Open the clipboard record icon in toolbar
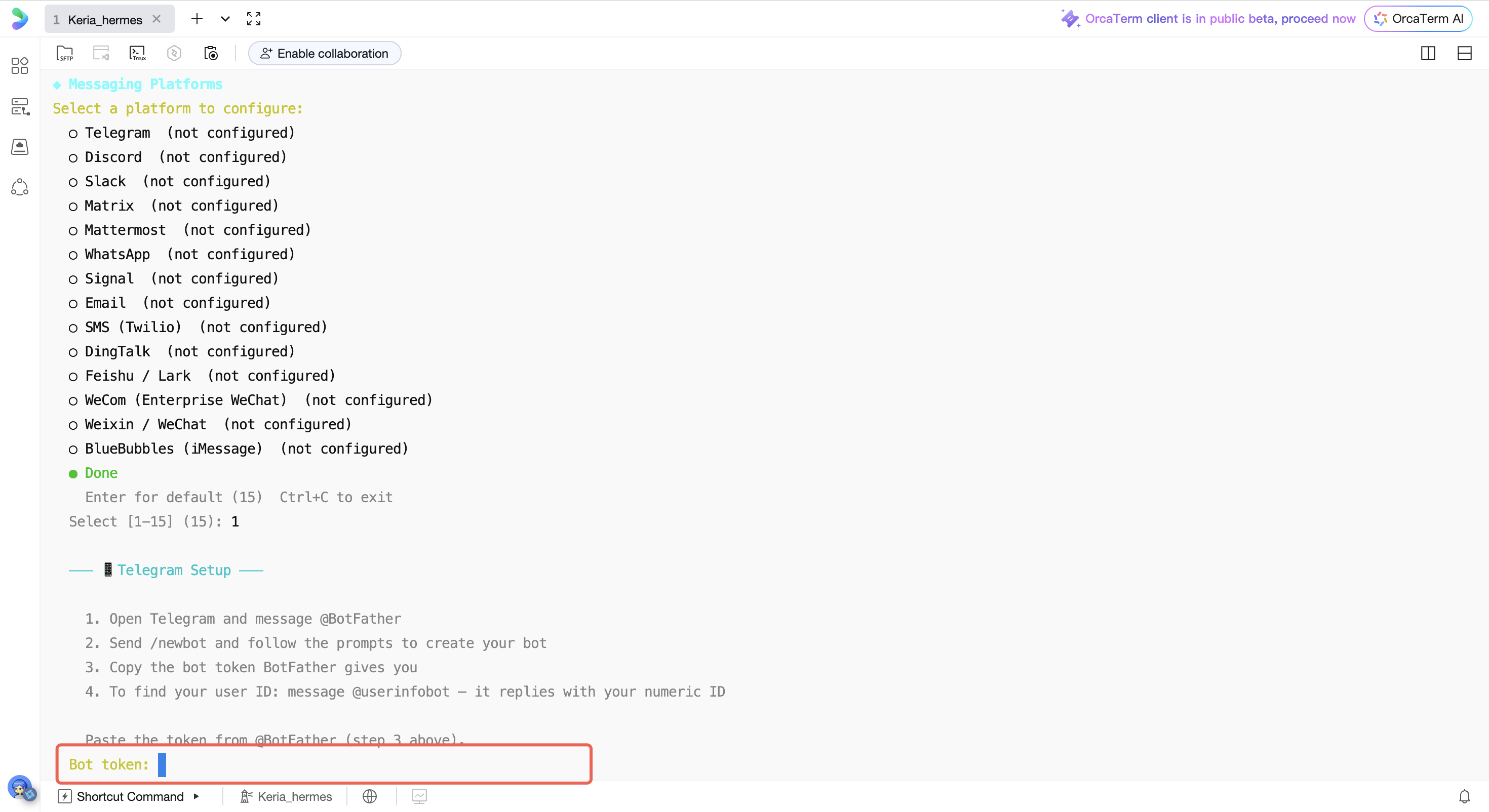The width and height of the screenshot is (1489, 812). (211, 53)
